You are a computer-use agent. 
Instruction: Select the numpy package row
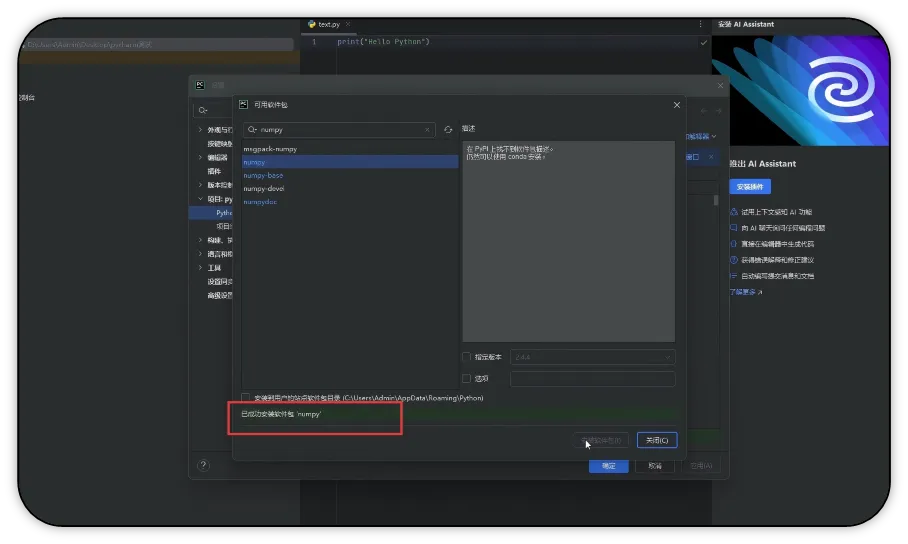(x=350, y=162)
